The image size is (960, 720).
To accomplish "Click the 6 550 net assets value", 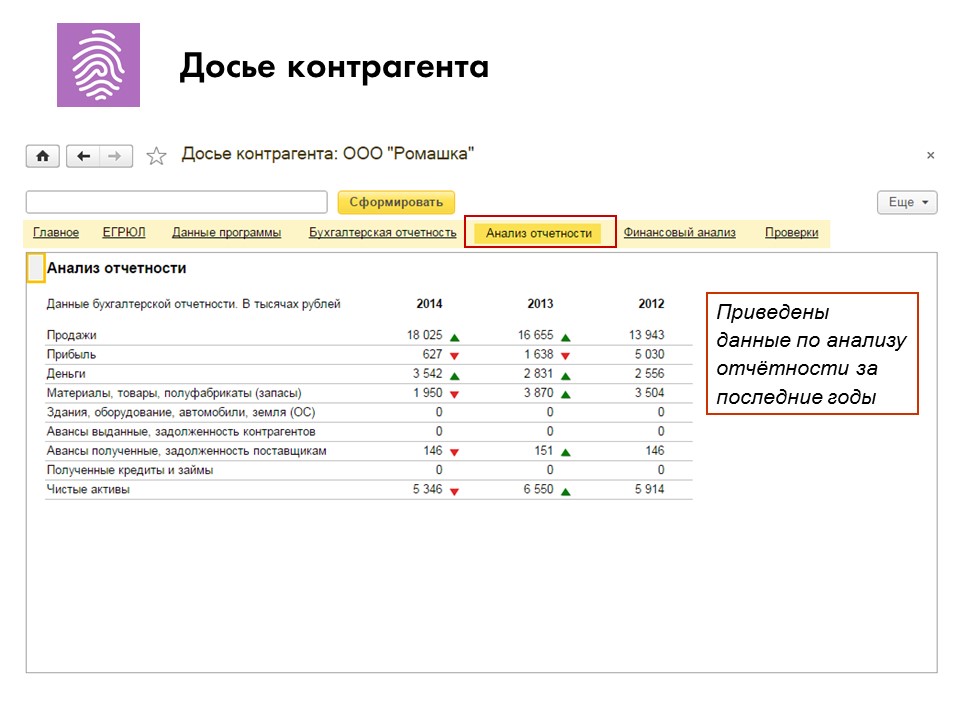I will coord(539,489).
